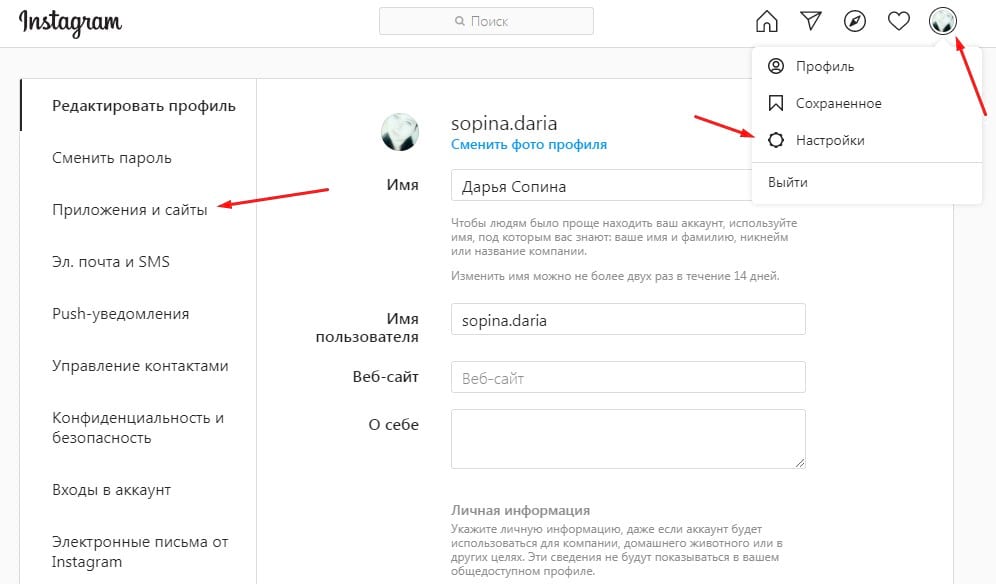Select Профиль in the dropdown menu
Image resolution: width=996 pixels, height=584 pixels.
pyautogui.click(x=824, y=66)
